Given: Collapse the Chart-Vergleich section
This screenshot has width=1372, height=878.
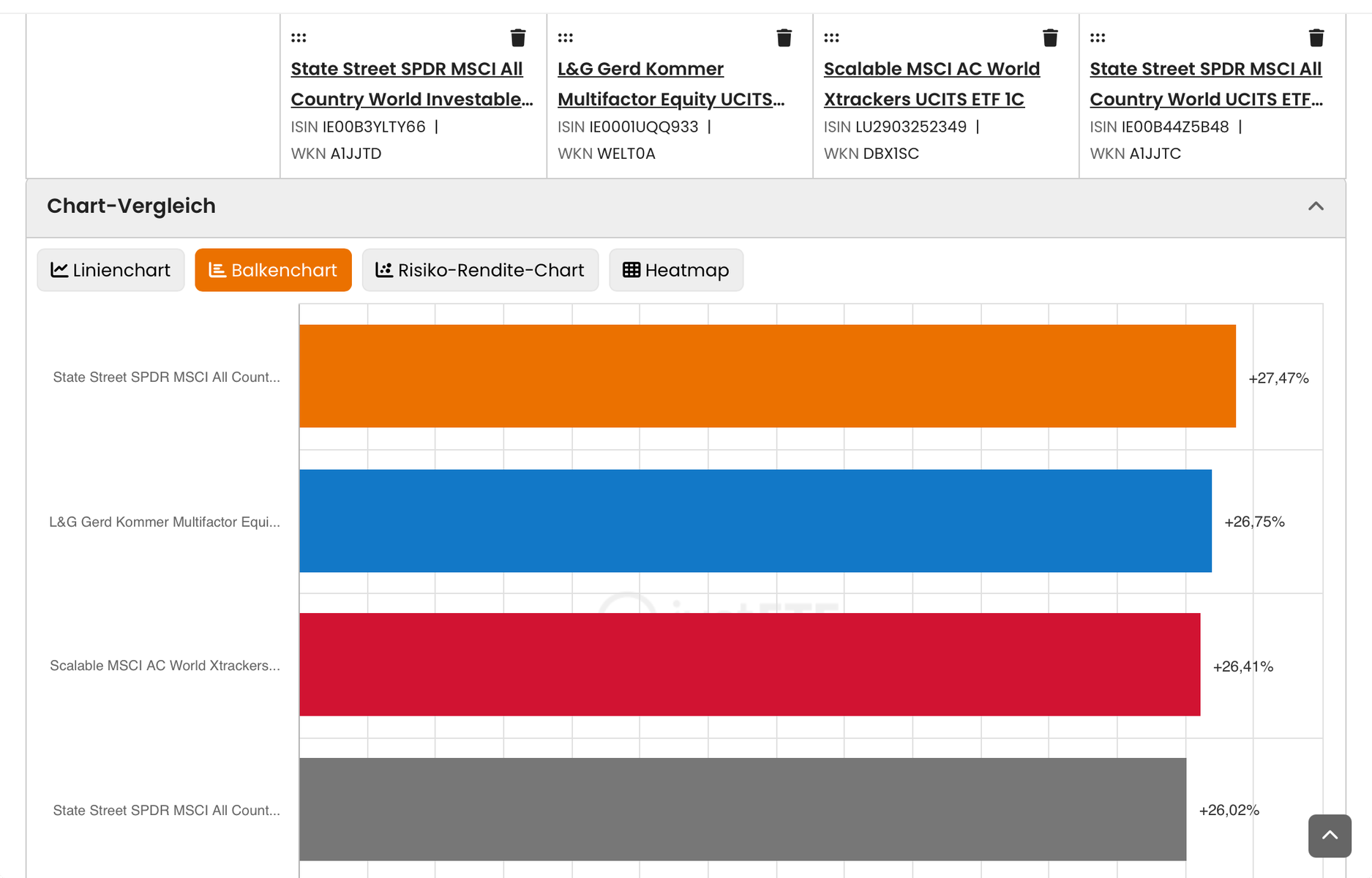Looking at the screenshot, I should click(x=1316, y=206).
